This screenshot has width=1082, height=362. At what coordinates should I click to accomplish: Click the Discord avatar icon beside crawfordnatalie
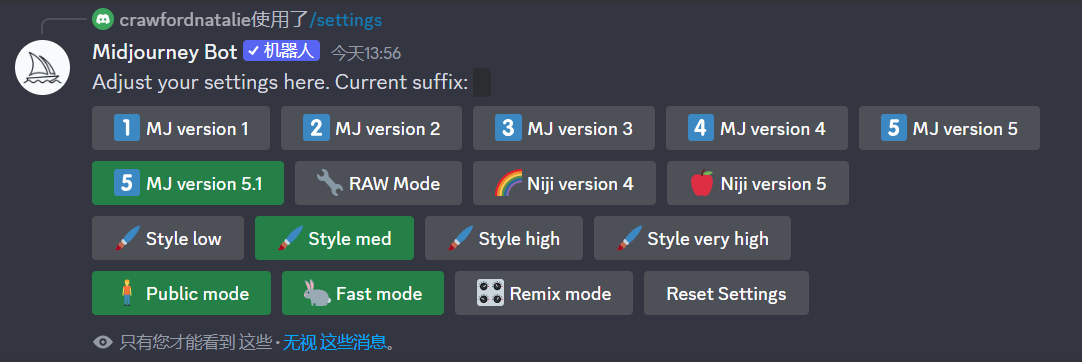point(103,19)
